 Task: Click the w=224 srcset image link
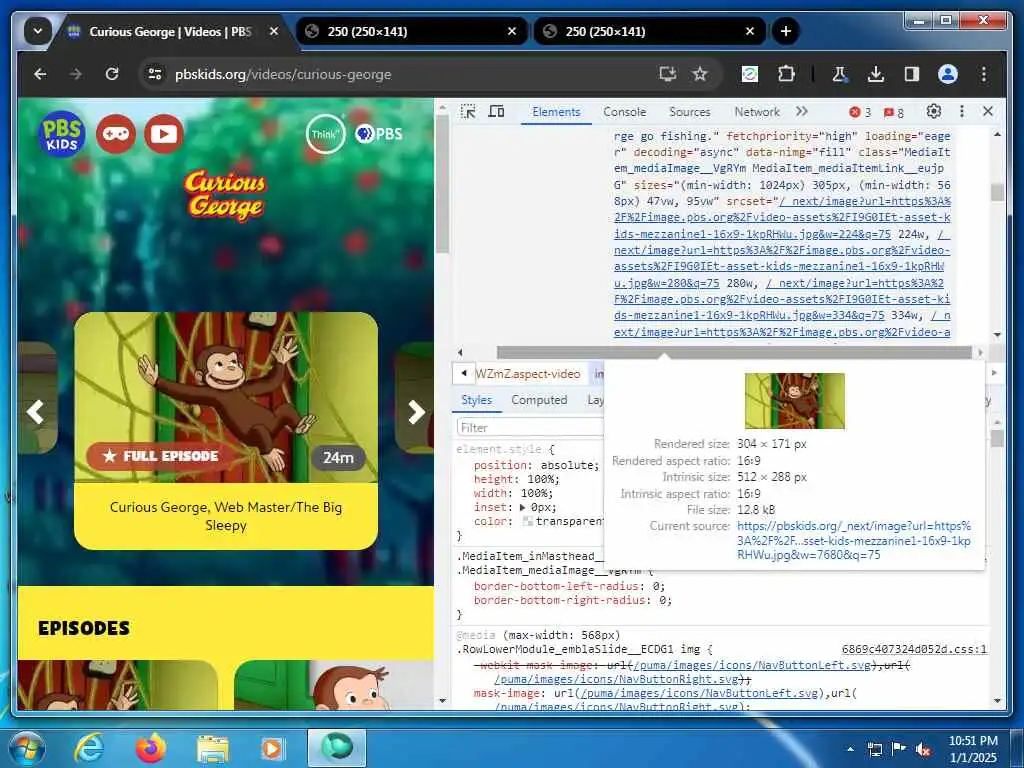(x=782, y=217)
